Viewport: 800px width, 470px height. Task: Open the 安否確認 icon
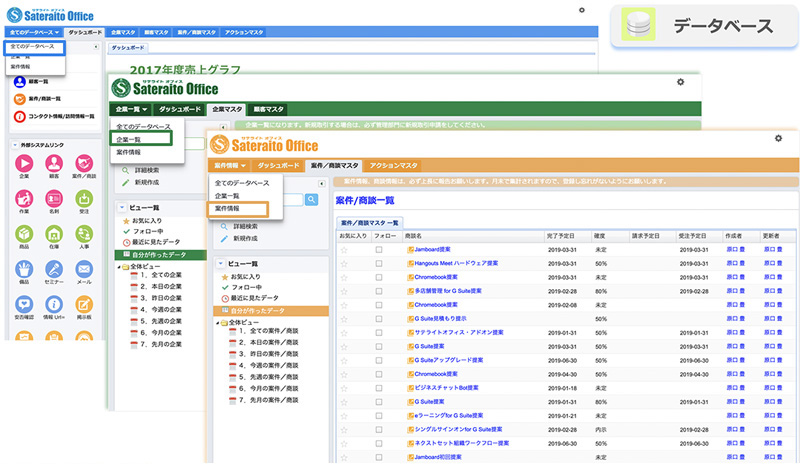click(24, 304)
